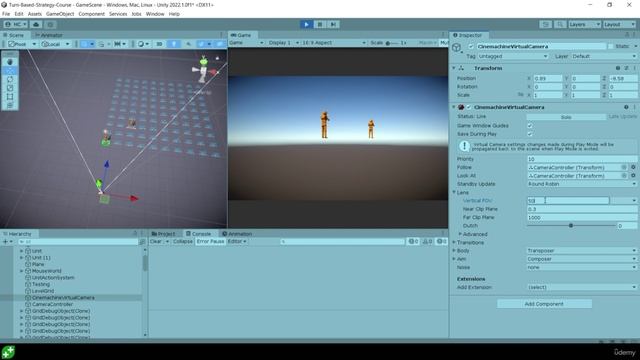Click the Solo button

(x=566, y=117)
